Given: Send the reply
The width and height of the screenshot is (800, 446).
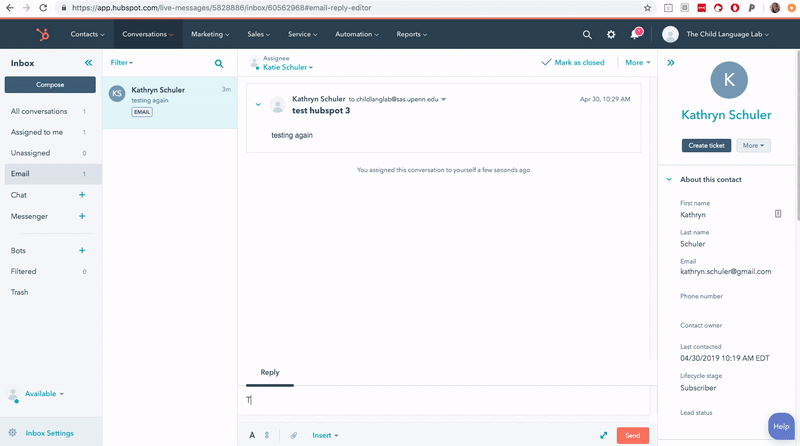Looking at the screenshot, I should click(633, 435).
